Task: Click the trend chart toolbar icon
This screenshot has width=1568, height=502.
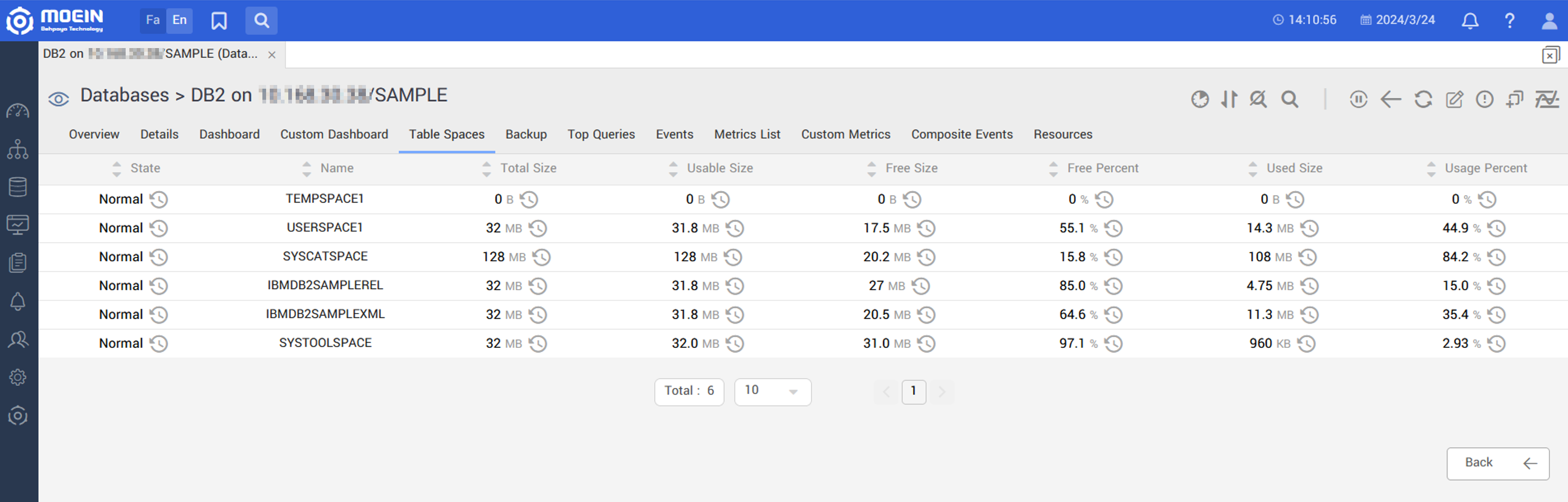Action: [x=1547, y=99]
